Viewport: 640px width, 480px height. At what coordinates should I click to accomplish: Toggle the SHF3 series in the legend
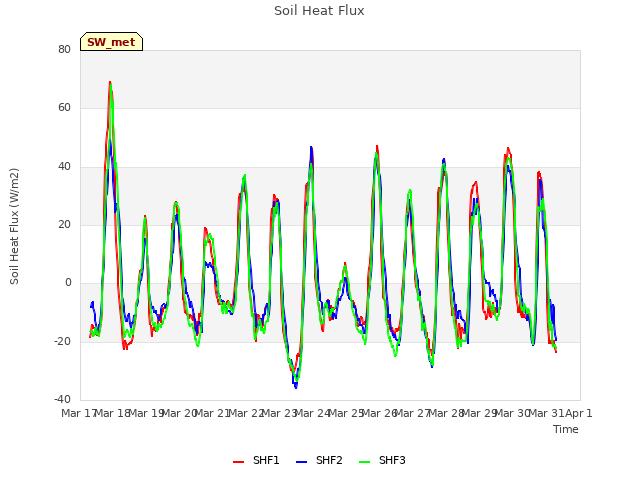click(x=382, y=460)
